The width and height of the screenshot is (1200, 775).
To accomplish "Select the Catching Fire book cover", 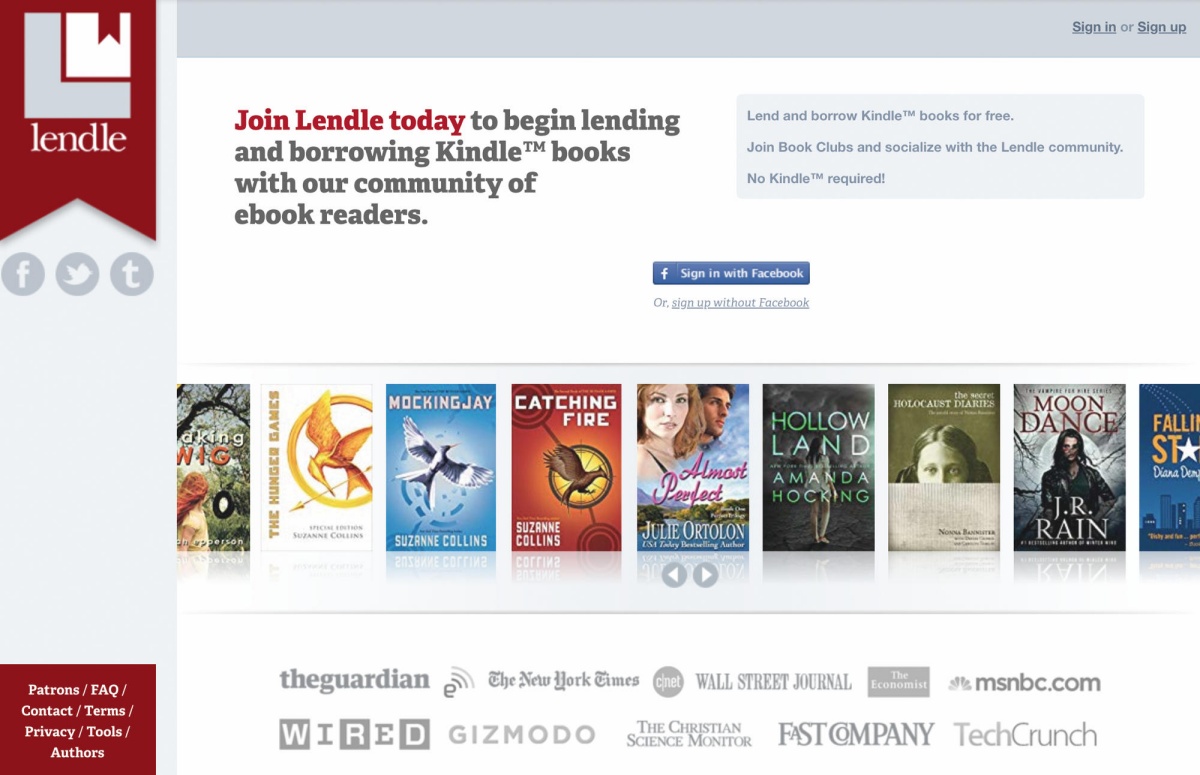I will pyautogui.click(x=566, y=468).
